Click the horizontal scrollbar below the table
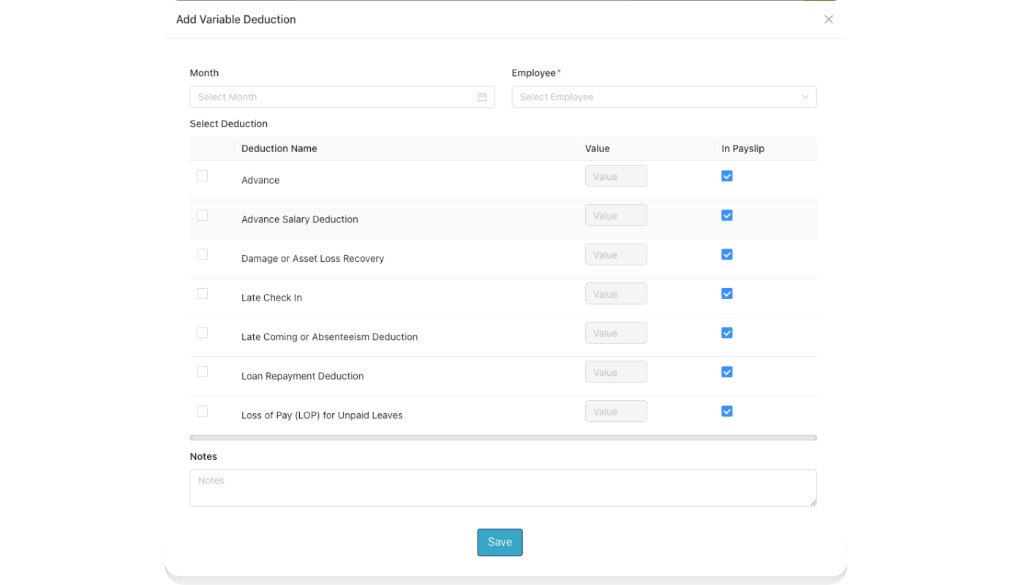1024x585 pixels. (500, 437)
